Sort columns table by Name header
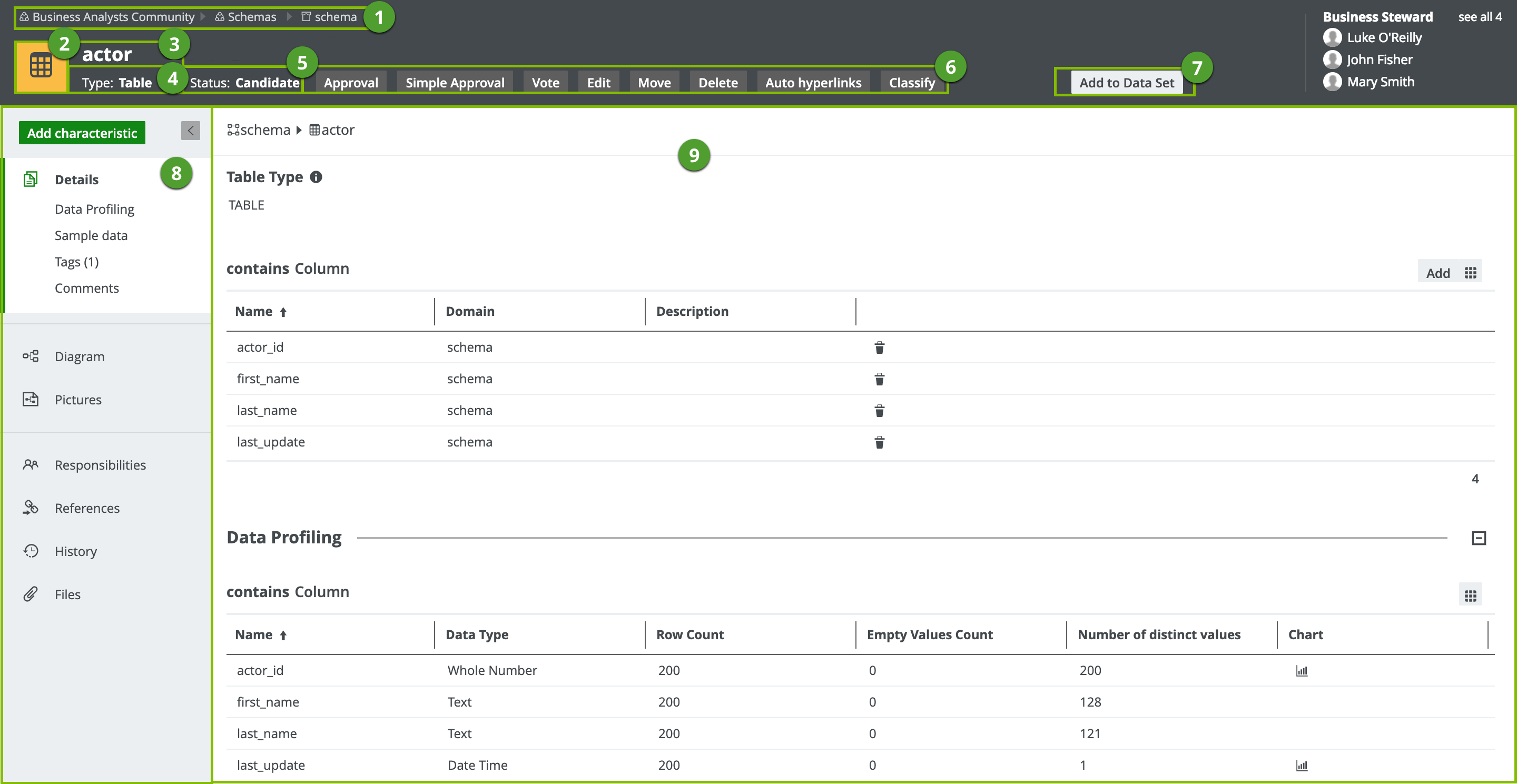The image size is (1517, 784). point(254,311)
